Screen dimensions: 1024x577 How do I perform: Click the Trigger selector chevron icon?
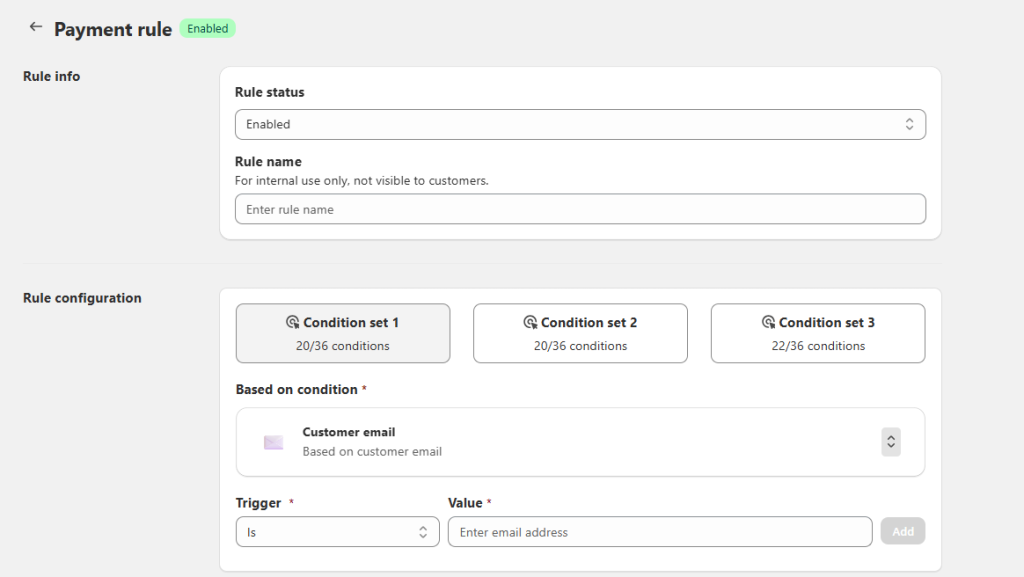click(x=423, y=532)
